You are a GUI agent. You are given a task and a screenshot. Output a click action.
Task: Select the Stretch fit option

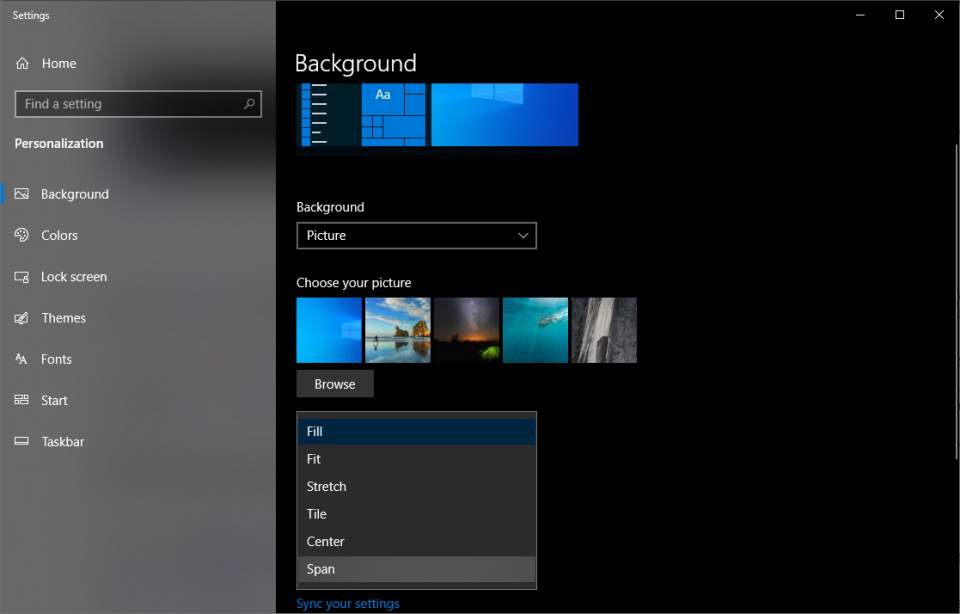coord(416,487)
